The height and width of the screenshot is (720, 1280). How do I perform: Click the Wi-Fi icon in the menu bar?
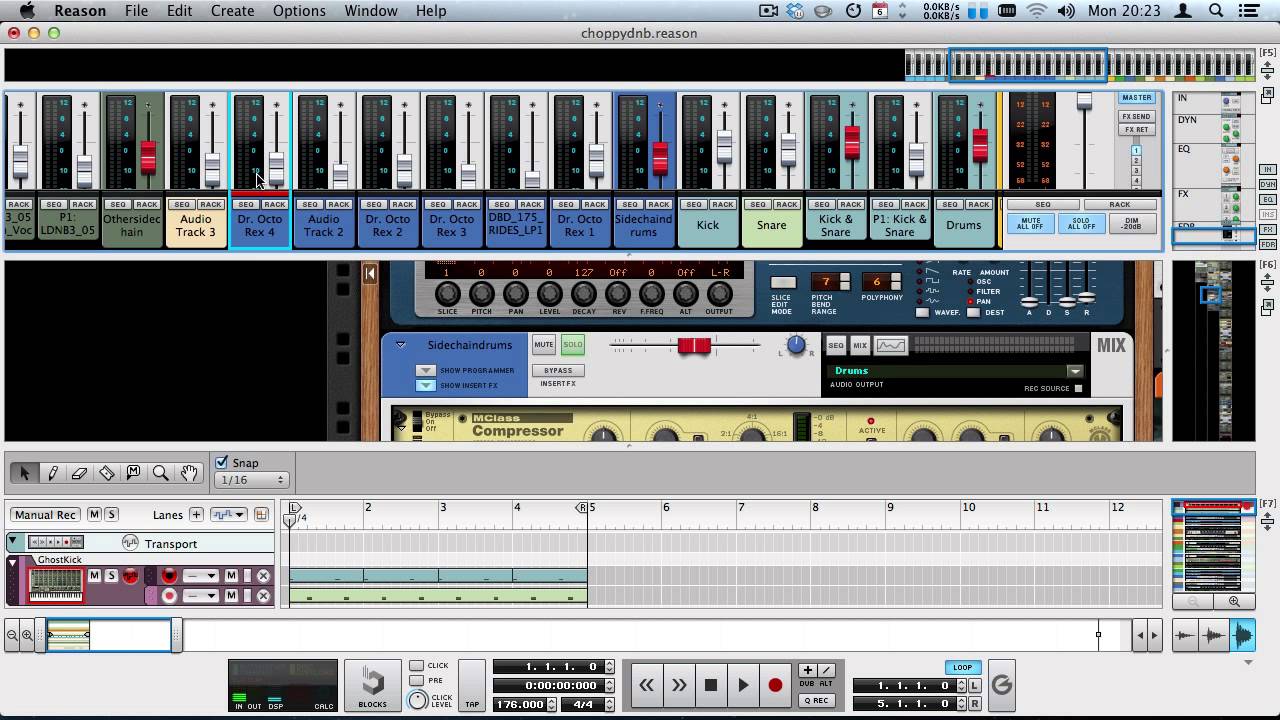[x=1037, y=11]
